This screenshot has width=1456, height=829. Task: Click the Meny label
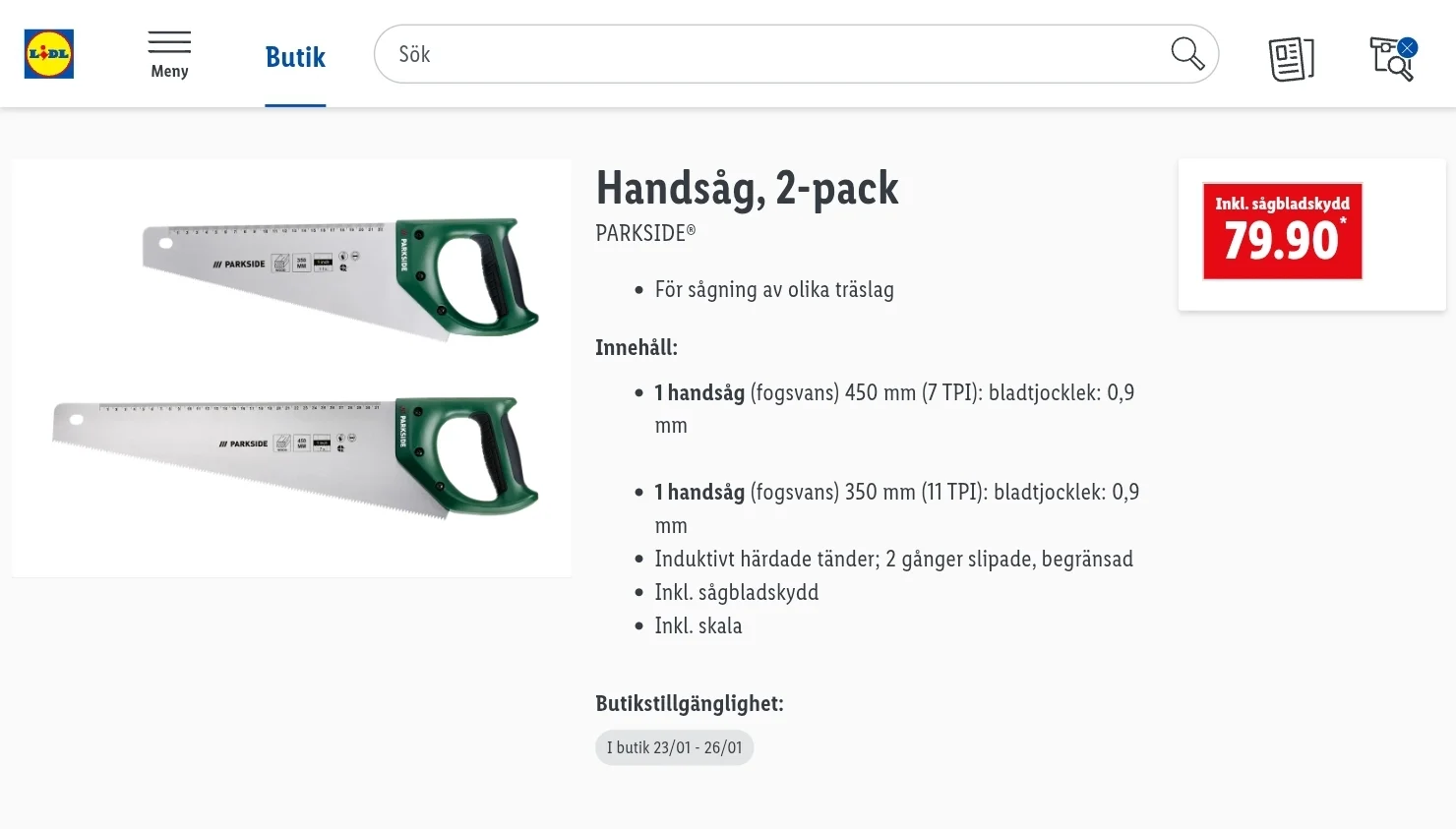tap(169, 71)
